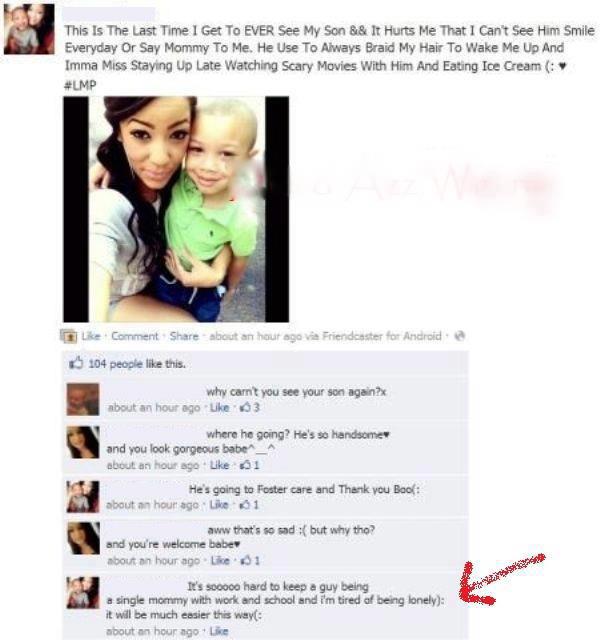Click the globe privacy icon beside Friendcaster
The image size is (600, 640).
point(460,336)
